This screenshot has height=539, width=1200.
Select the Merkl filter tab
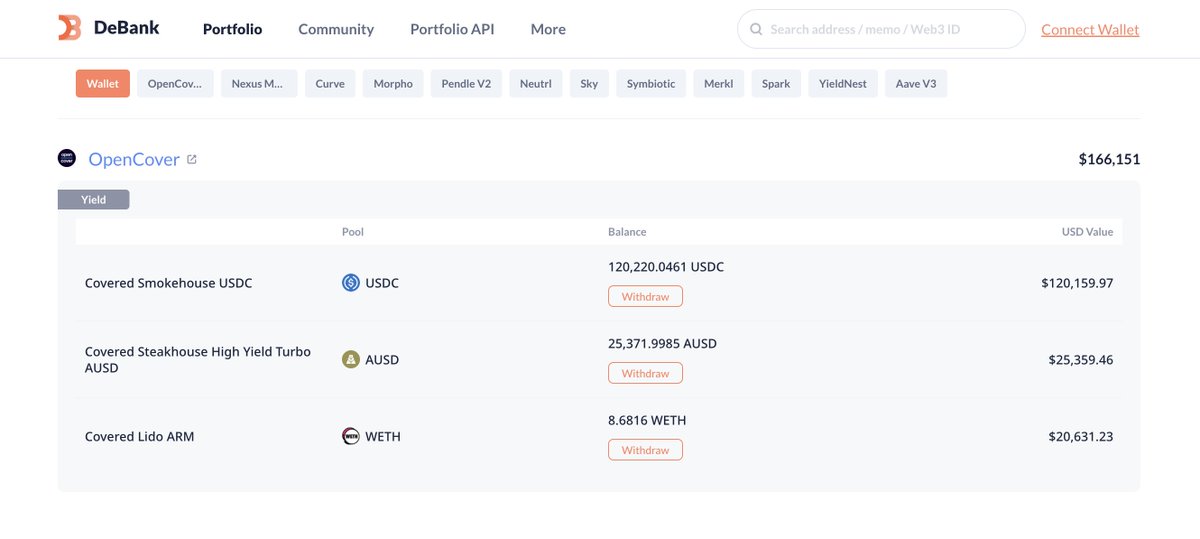[x=718, y=84]
